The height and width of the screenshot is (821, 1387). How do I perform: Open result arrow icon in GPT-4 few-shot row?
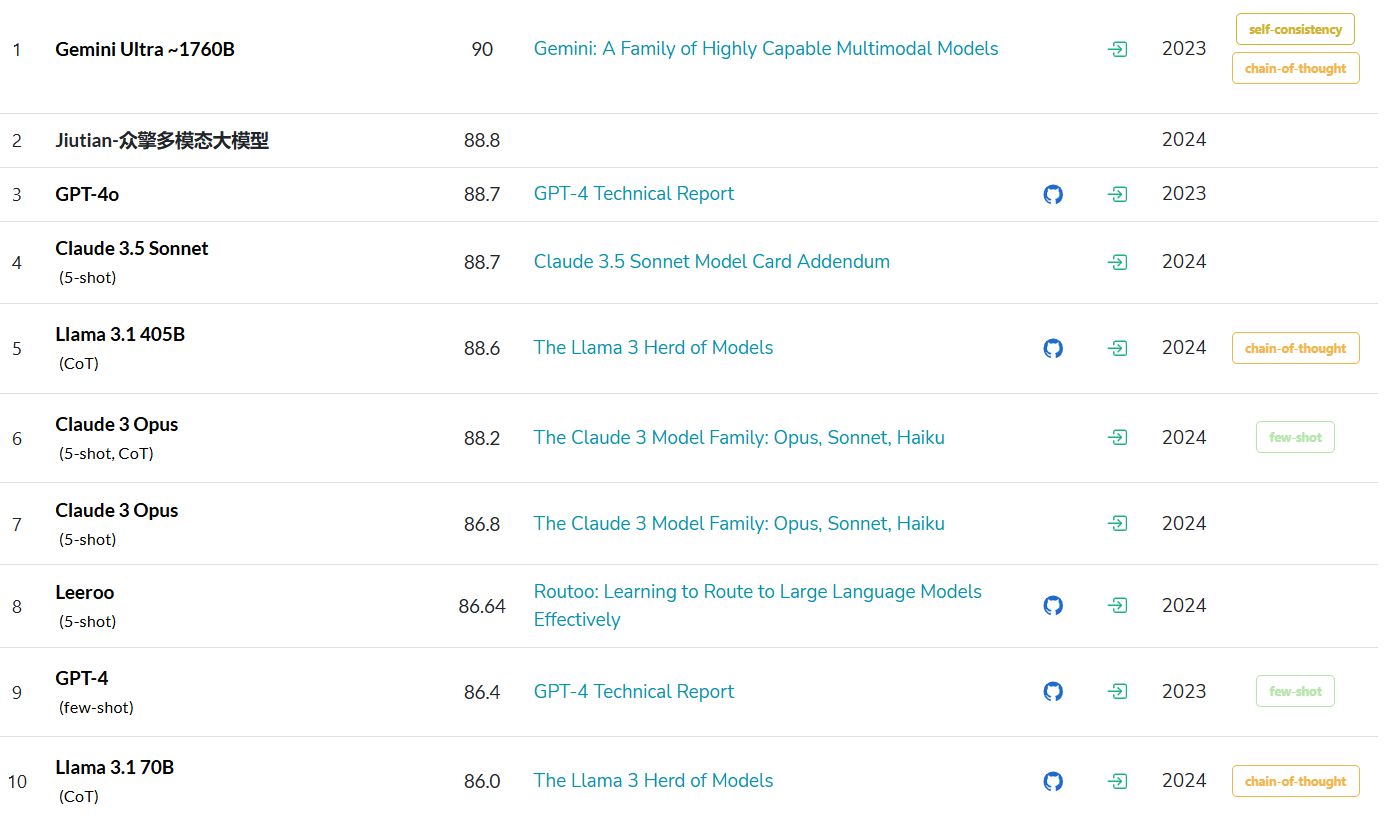[x=1118, y=692]
